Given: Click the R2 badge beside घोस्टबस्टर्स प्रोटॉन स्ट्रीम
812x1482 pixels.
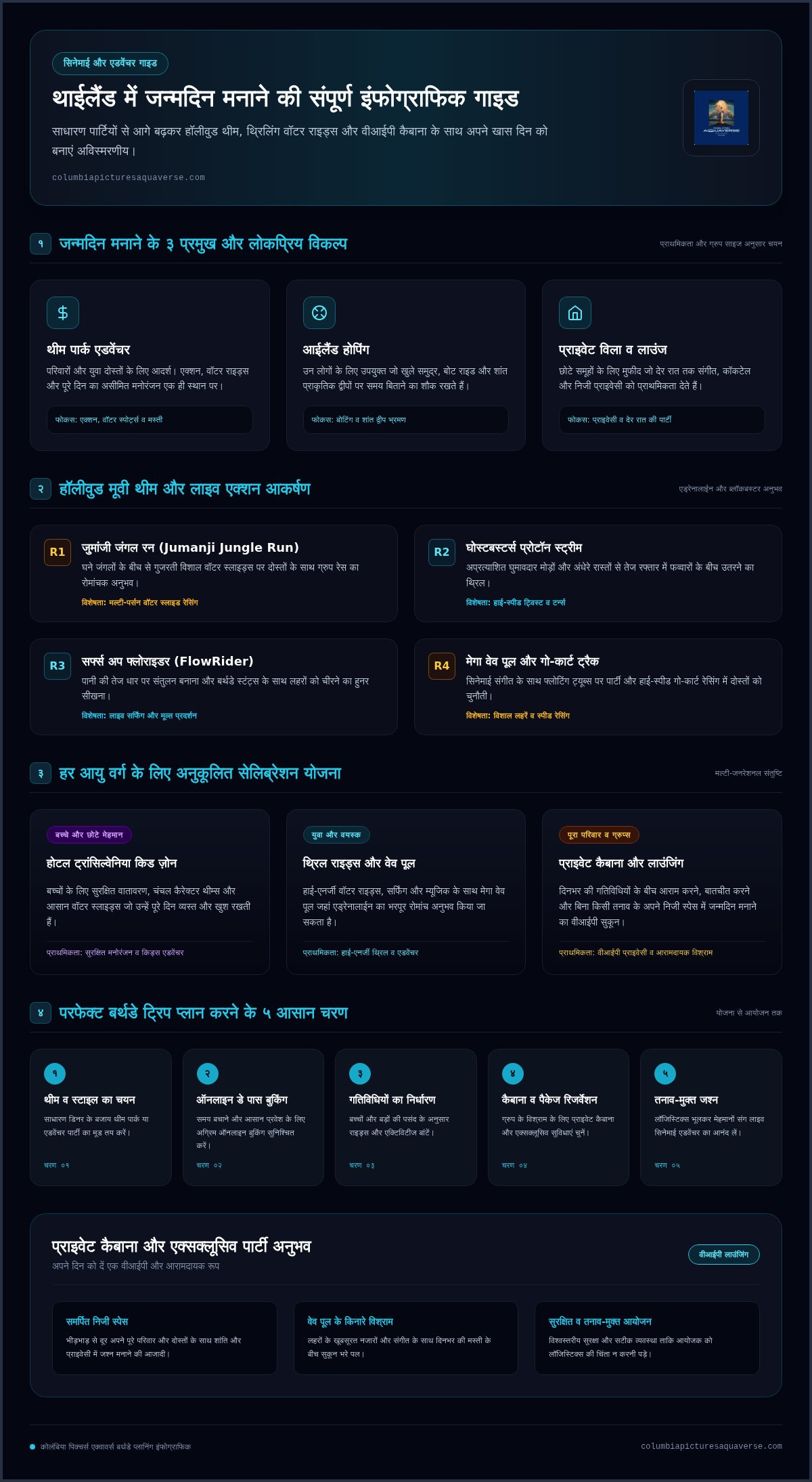Looking at the screenshot, I should pos(442,552).
